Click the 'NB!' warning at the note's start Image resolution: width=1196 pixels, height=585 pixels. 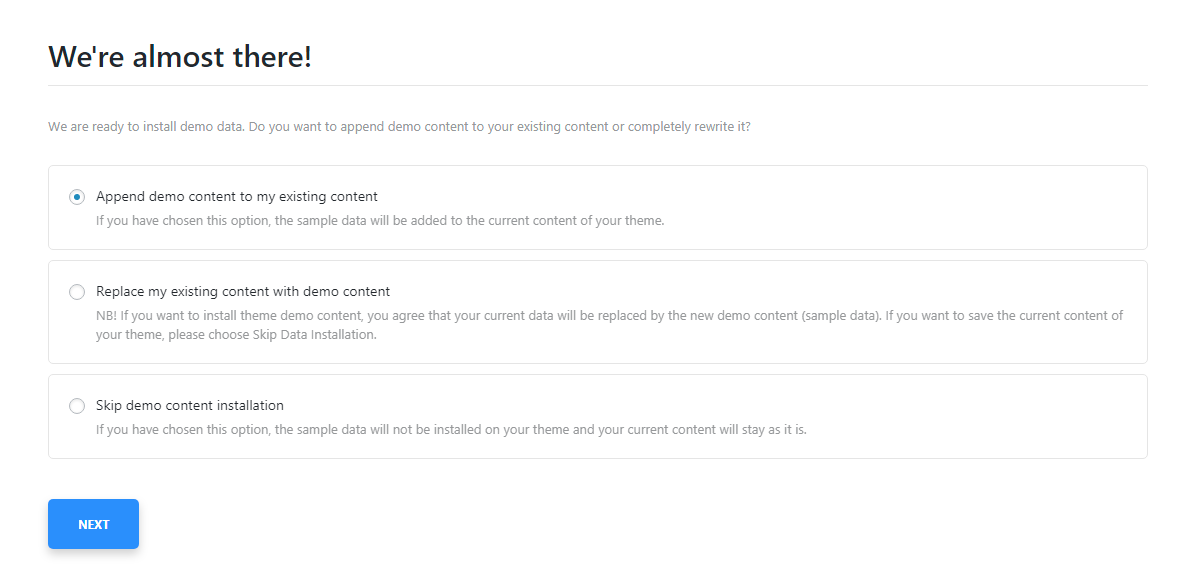coord(107,316)
